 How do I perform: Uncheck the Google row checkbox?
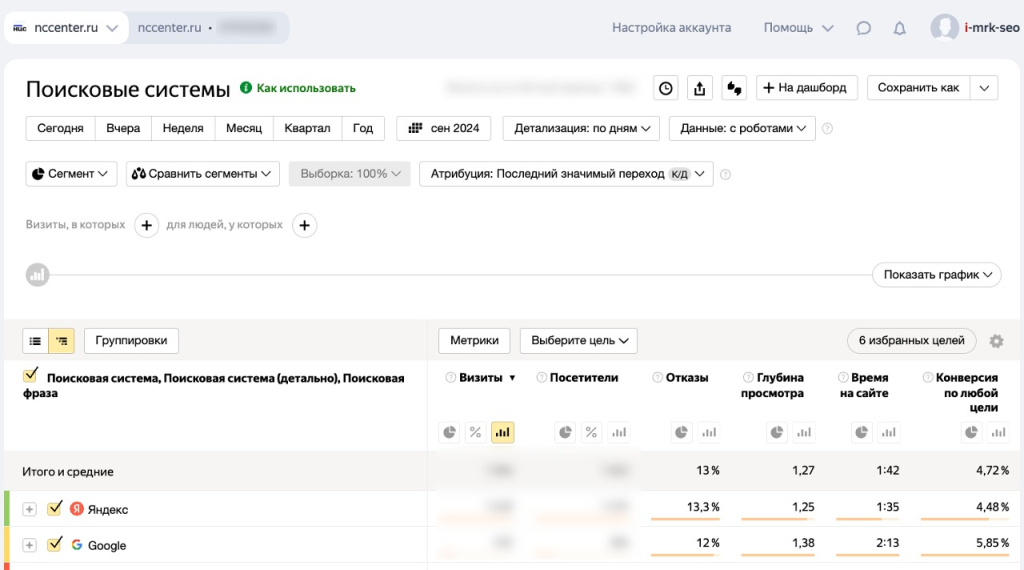(55, 545)
